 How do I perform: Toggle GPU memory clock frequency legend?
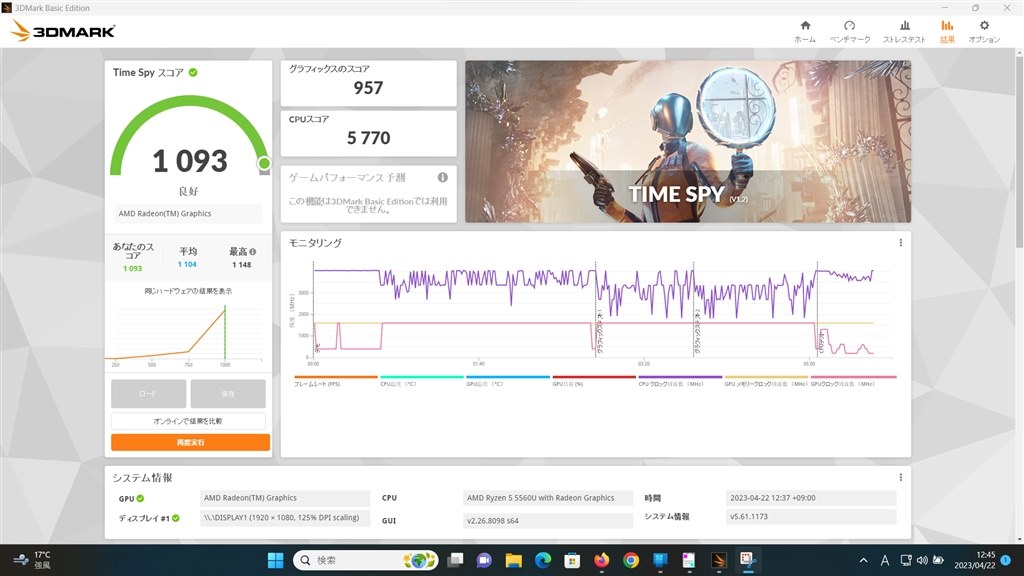[766, 381]
